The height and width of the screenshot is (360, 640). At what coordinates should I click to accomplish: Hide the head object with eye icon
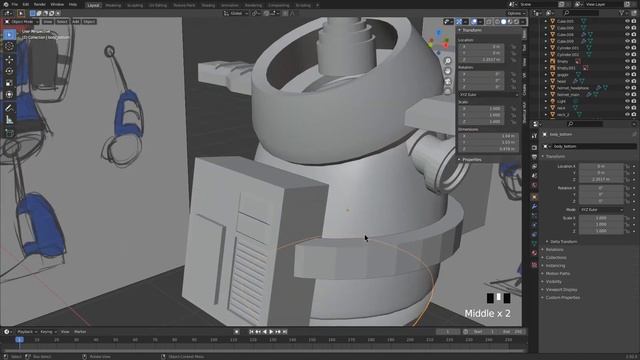tap(627, 81)
